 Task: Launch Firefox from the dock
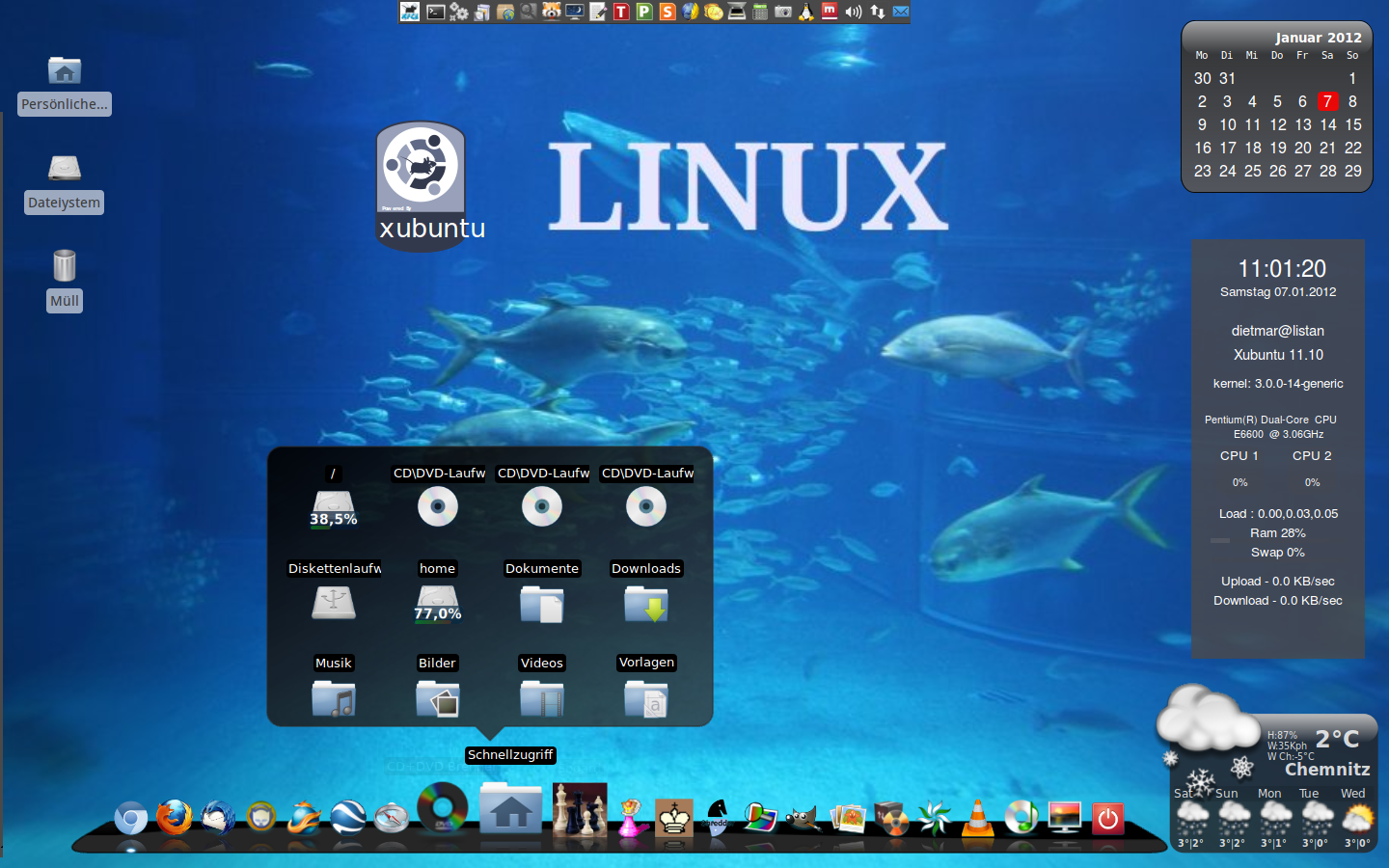click(175, 817)
